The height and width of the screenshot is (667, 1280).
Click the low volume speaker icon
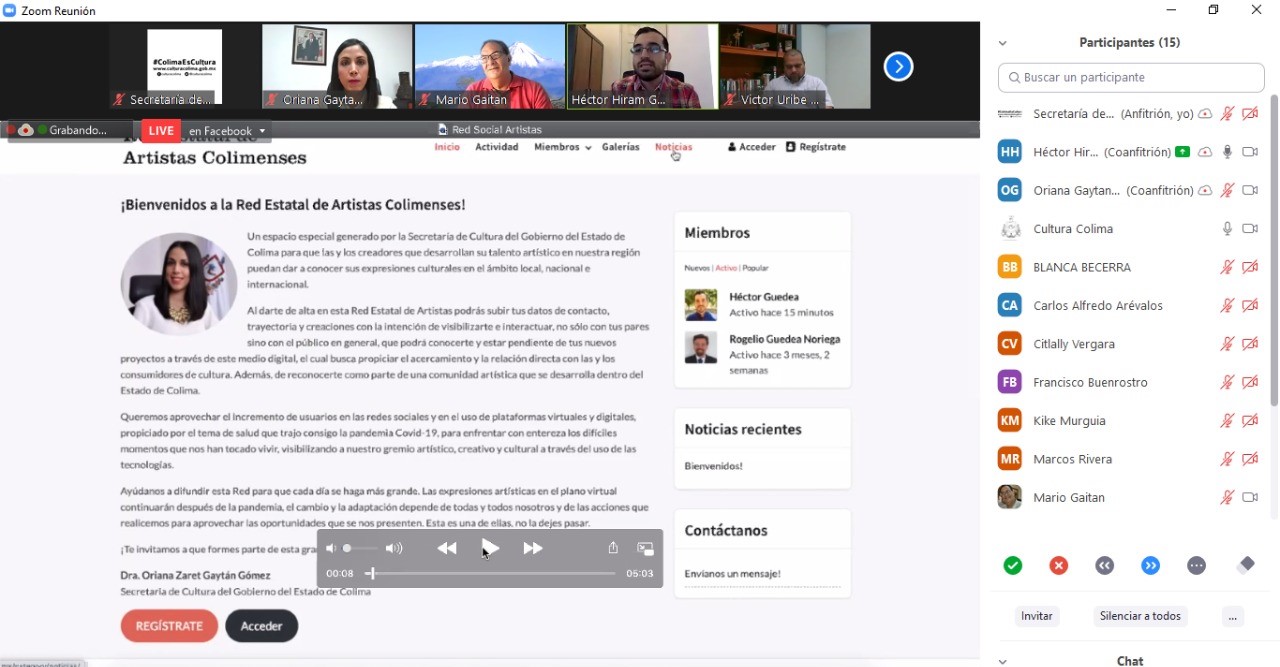pos(331,548)
